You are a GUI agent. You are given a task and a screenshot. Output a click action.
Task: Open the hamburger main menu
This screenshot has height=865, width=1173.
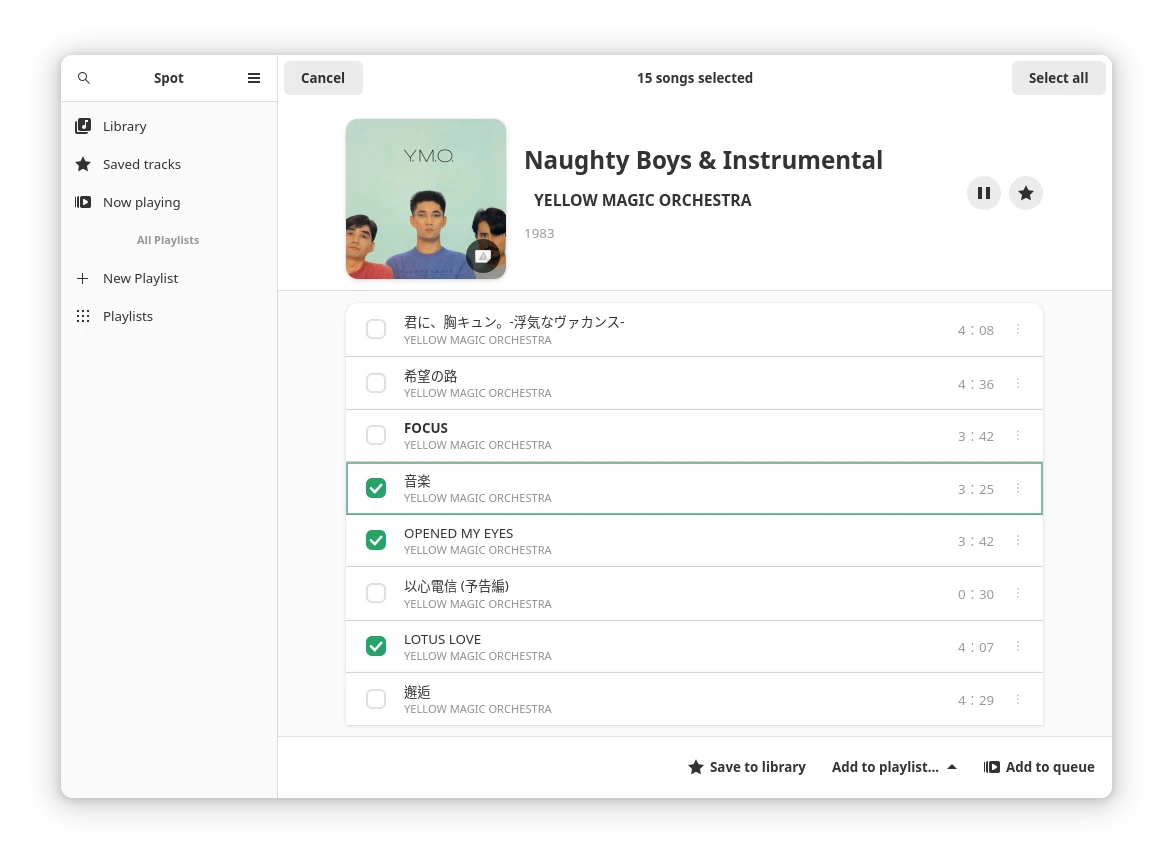coord(254,78)
